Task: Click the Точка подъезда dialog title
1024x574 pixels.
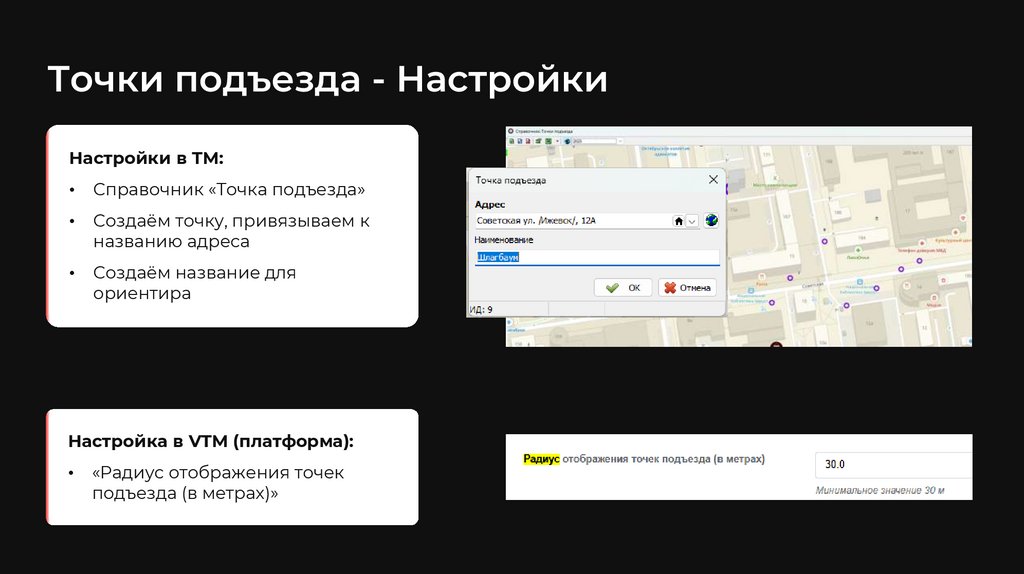Action: point(510,180)
